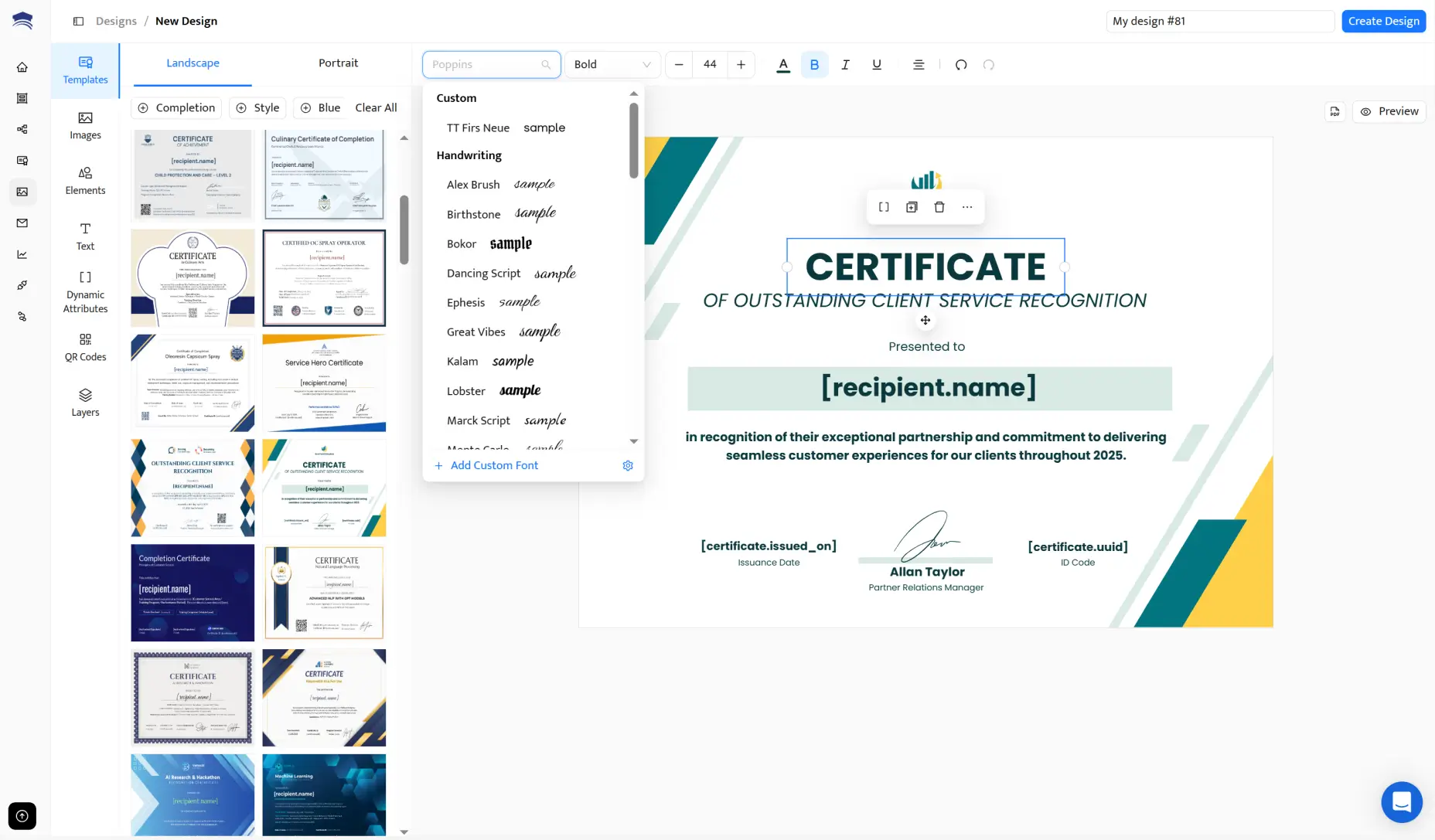1435x840 pixels.
Task: Duplicate the selected element
Action: pyautogui.click(x=912, y=207)
